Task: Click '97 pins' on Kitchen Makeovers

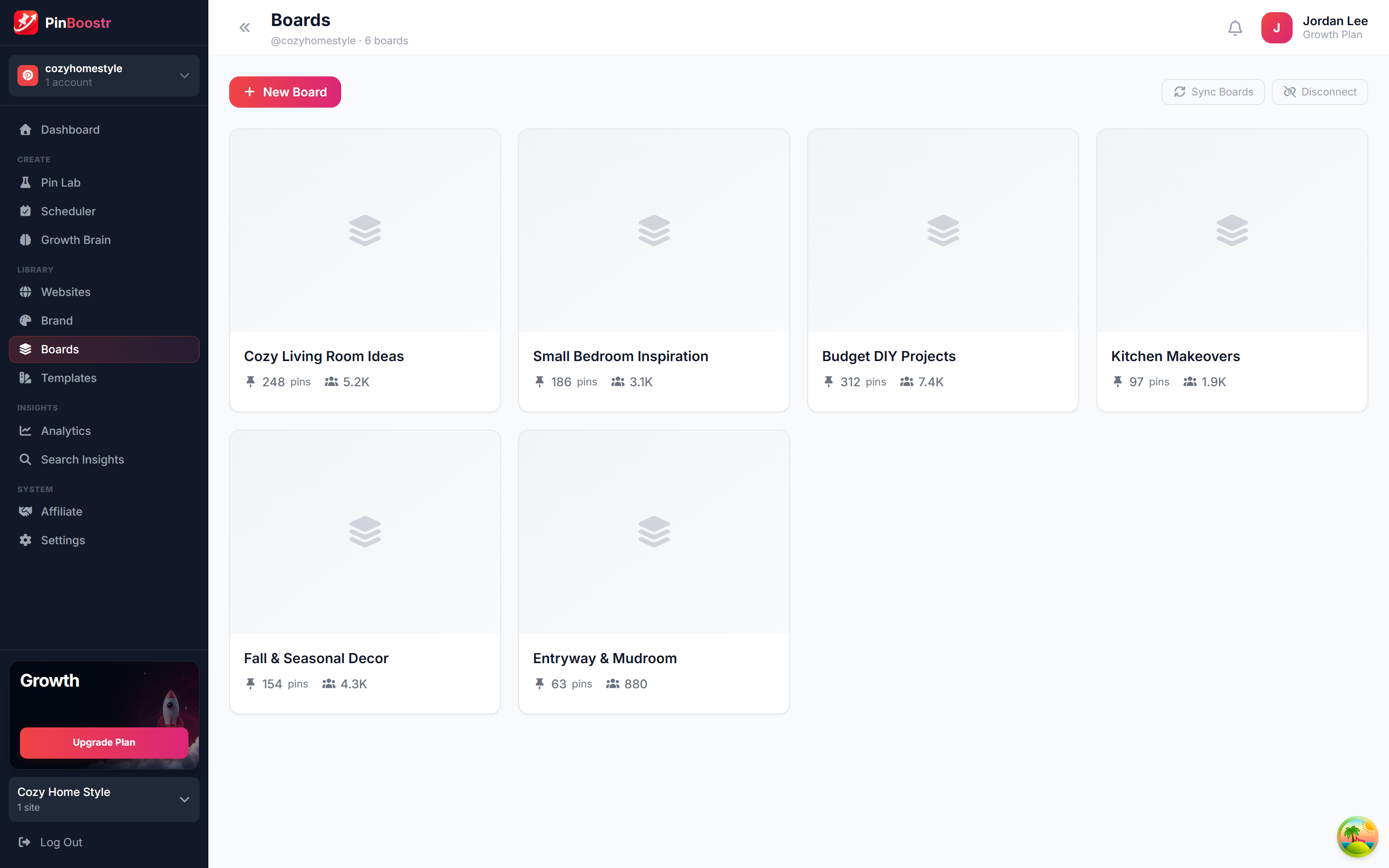Action: tap(1149, 382)
